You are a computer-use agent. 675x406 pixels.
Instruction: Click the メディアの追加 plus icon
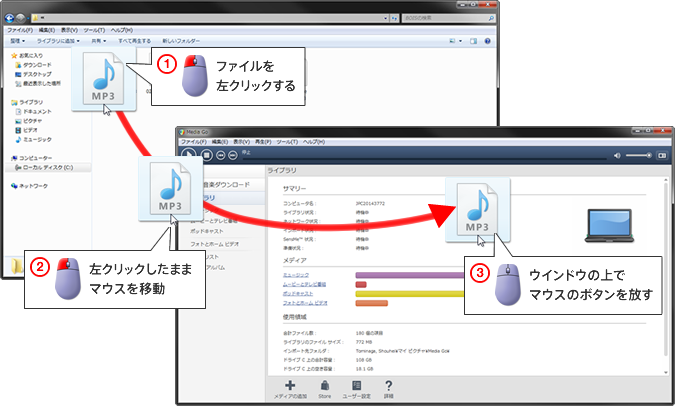(290, 386)
